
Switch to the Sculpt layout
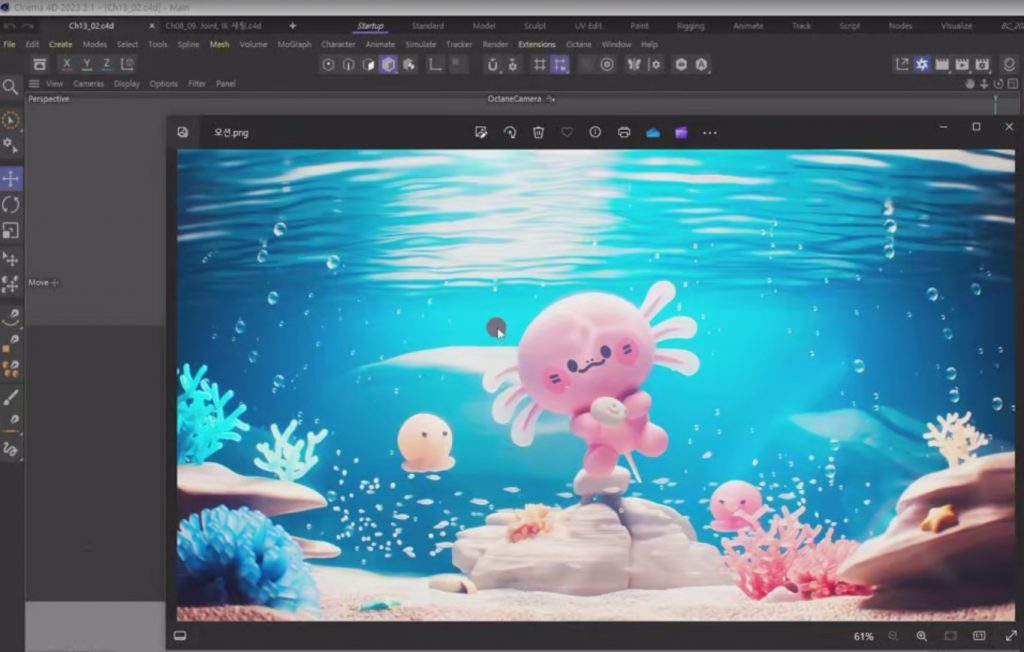click(534, 26)
